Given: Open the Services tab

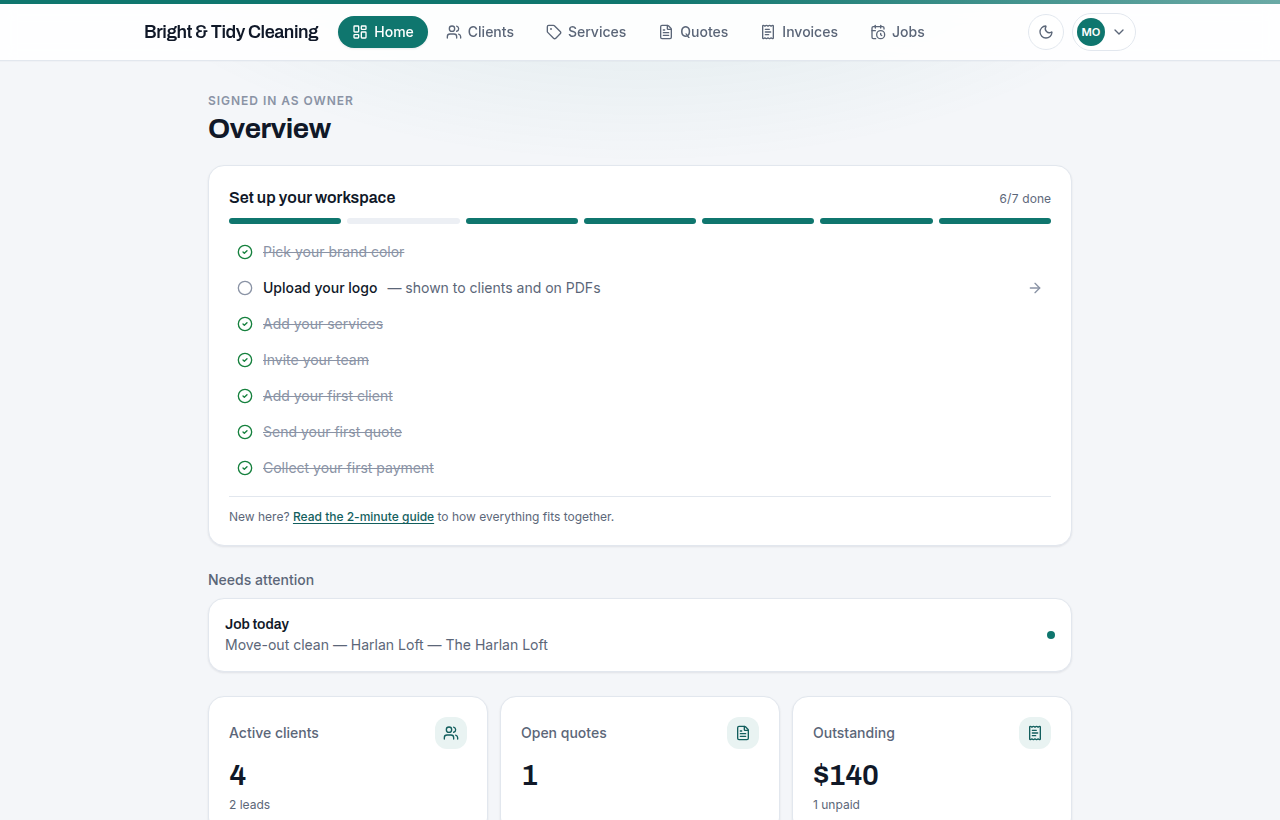Looking at the screenshot, I should [586, 32].
